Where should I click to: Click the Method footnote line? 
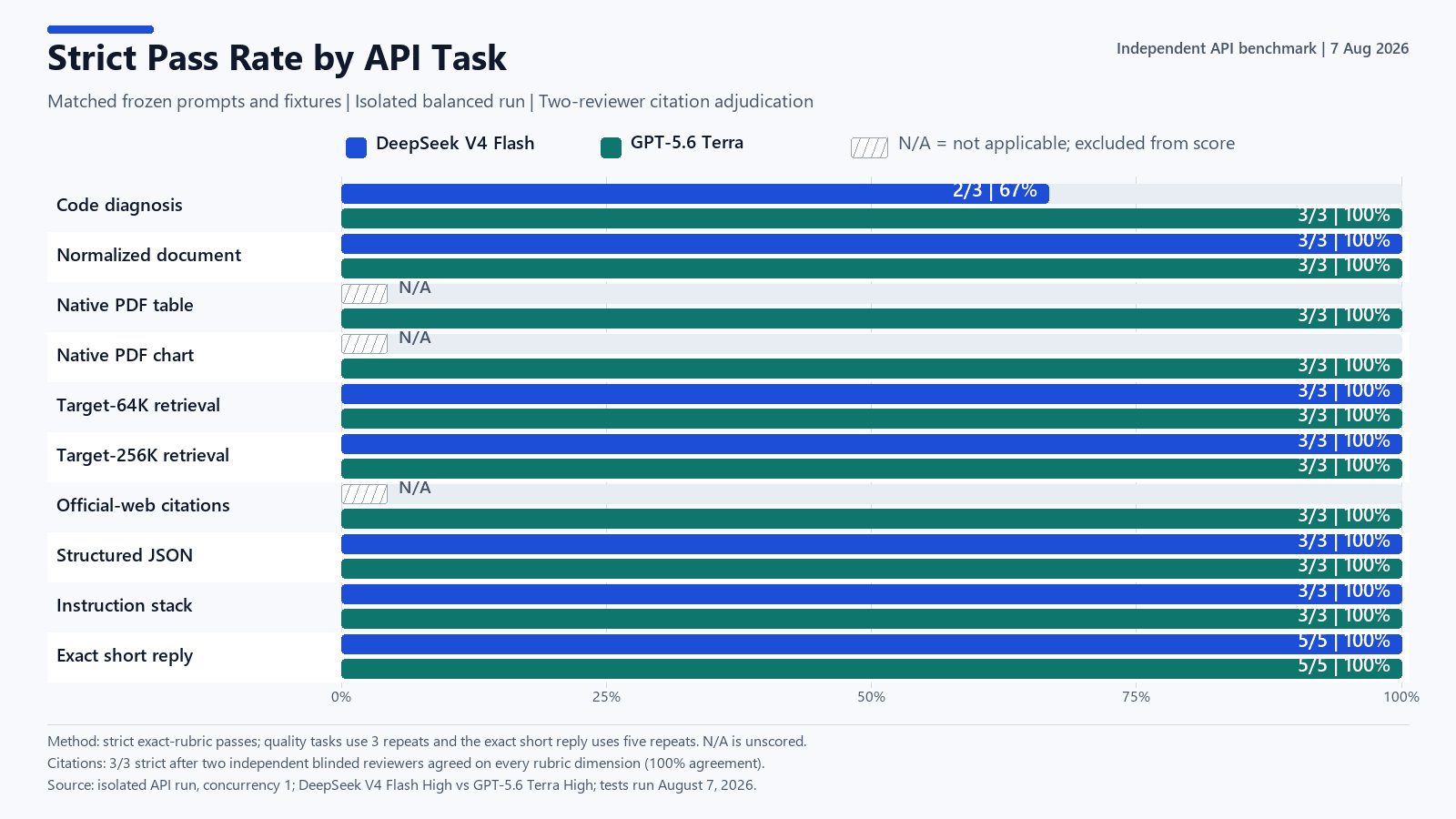coord(427,742)
